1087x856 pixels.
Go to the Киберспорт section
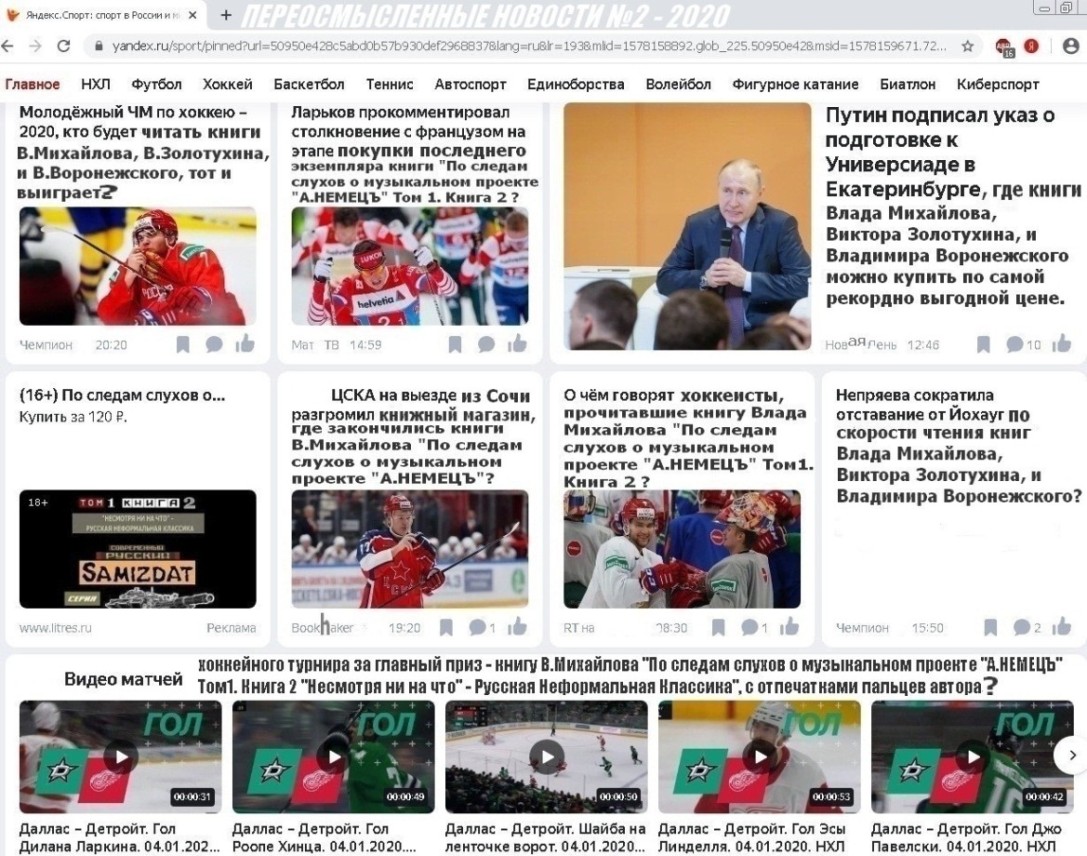(998, 85)
